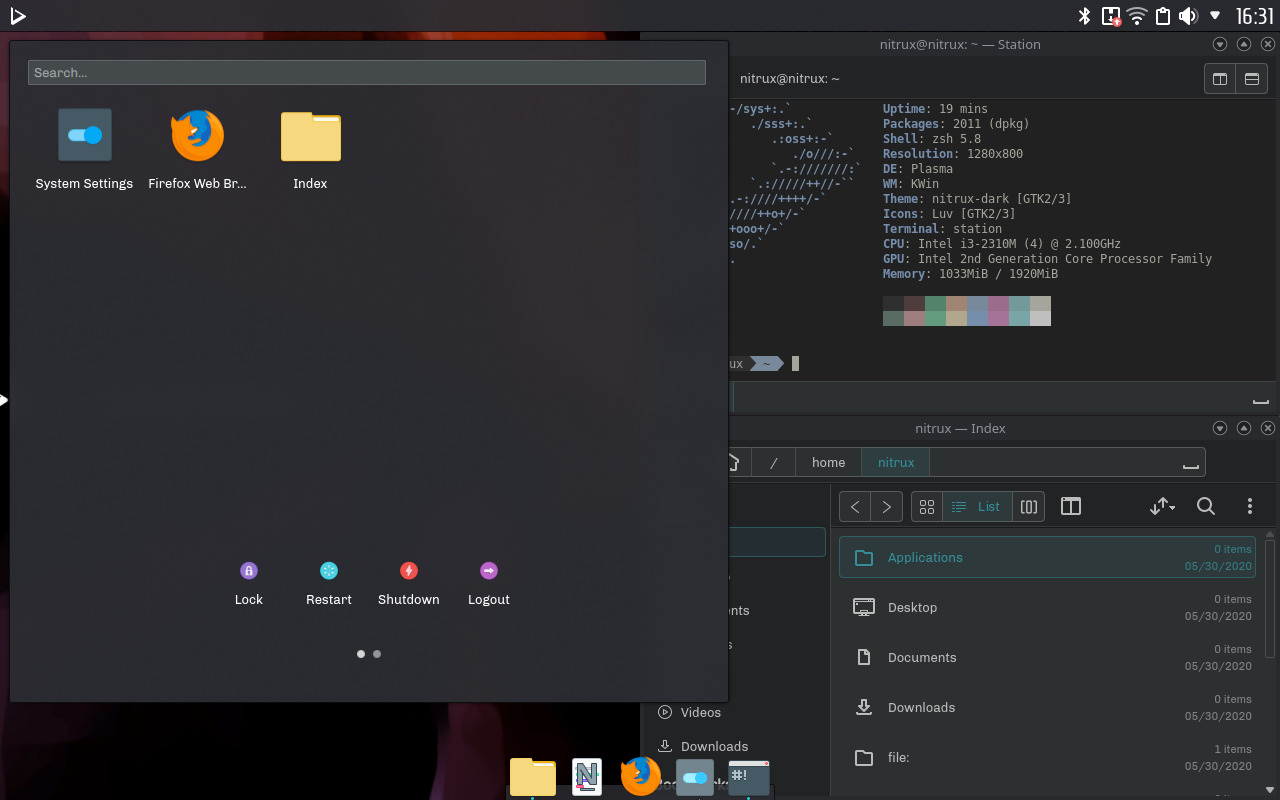1280x800 pixels.
Task: Click the Bluetooth icon in the system tray
Action: coord(1084,16)
